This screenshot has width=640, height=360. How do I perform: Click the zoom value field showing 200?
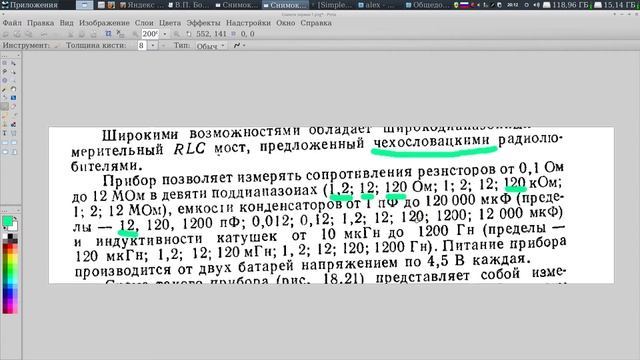point(149,34)
